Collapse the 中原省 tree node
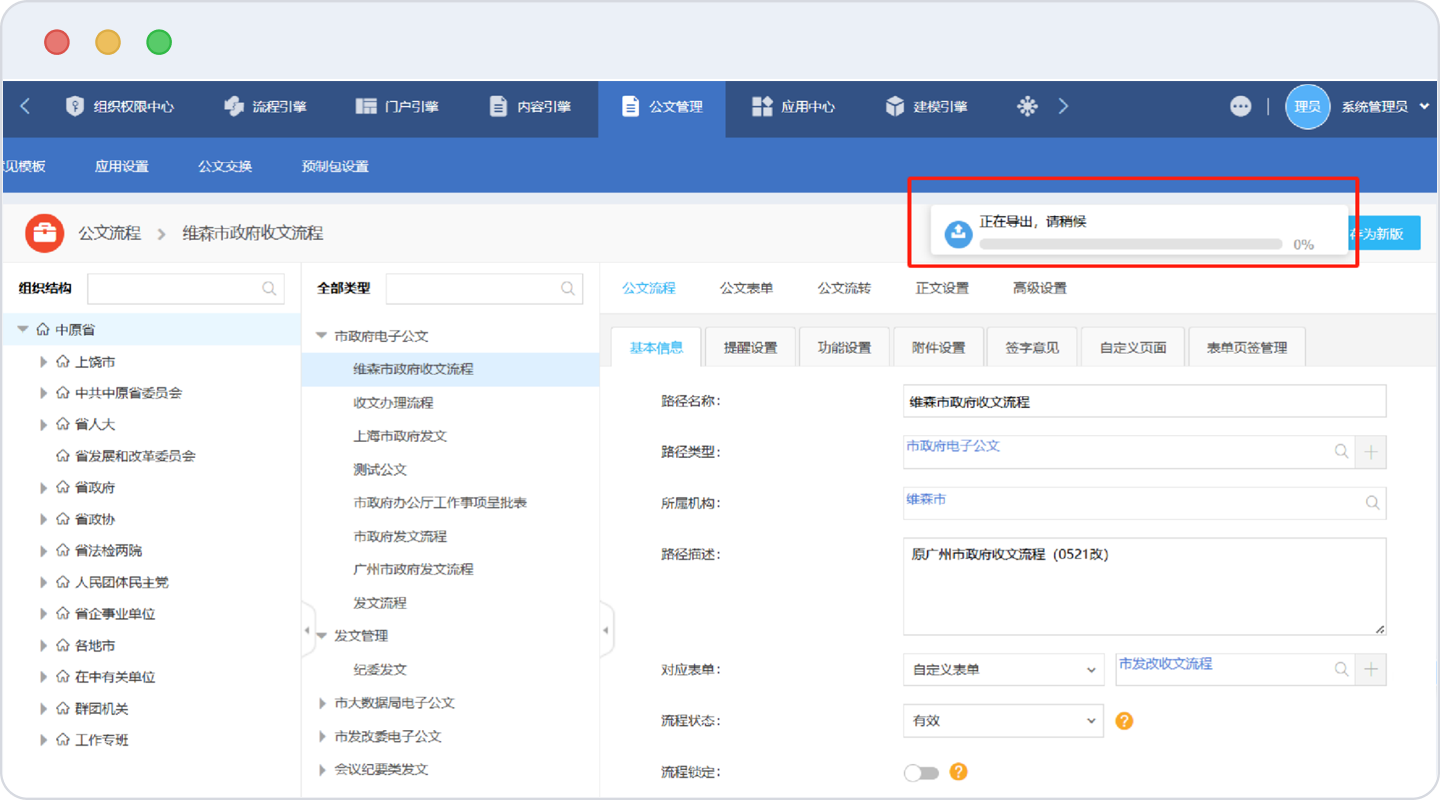Viewport: 1440px width, 800px height. [x=23, y=329]
